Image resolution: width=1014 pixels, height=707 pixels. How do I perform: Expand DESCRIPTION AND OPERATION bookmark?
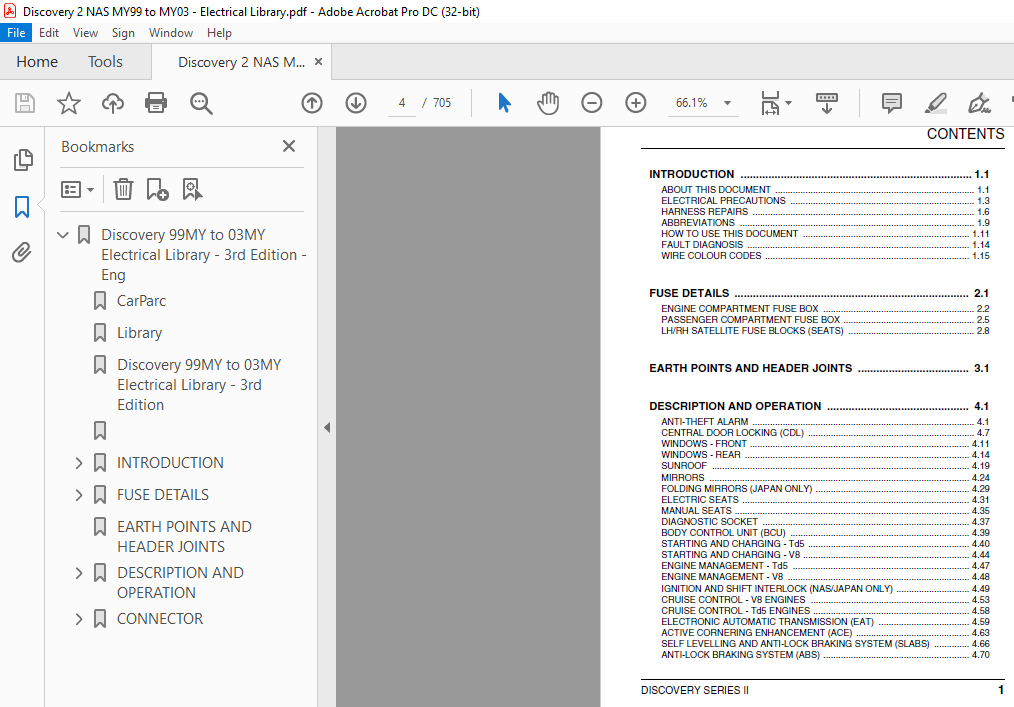click(x=79, y=573)
